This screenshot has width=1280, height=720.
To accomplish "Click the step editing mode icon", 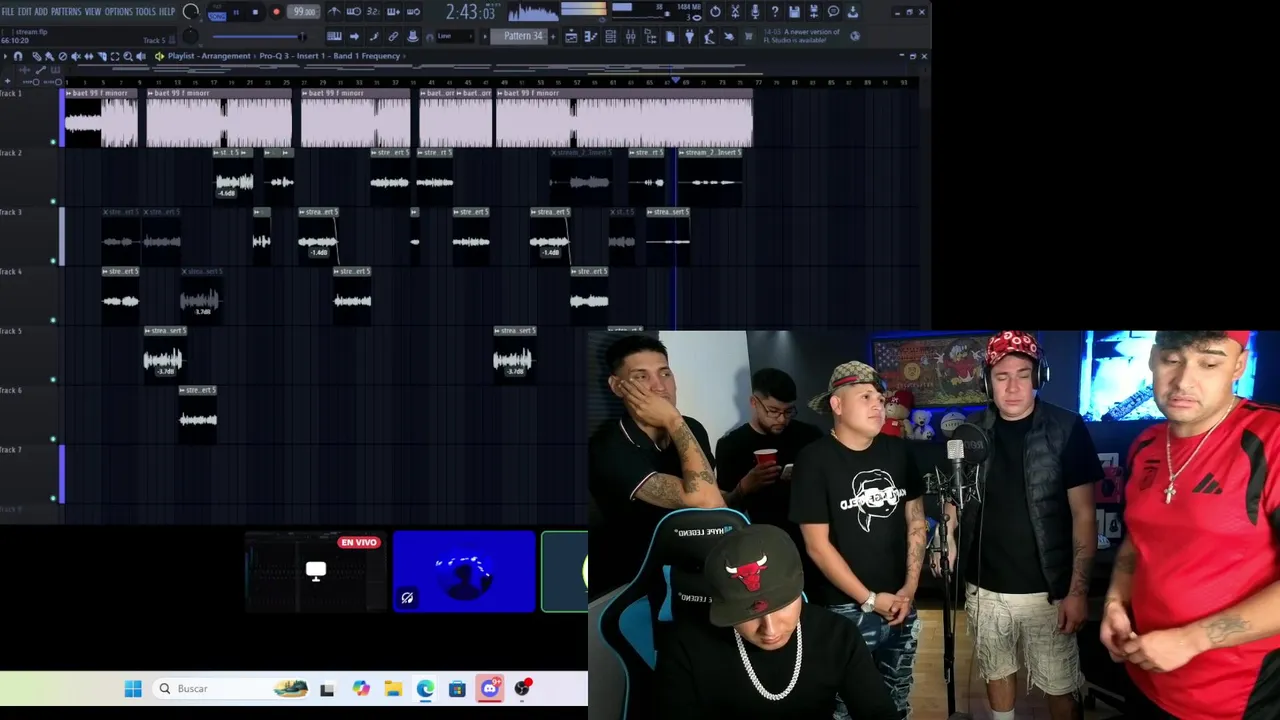I will 374,37.
